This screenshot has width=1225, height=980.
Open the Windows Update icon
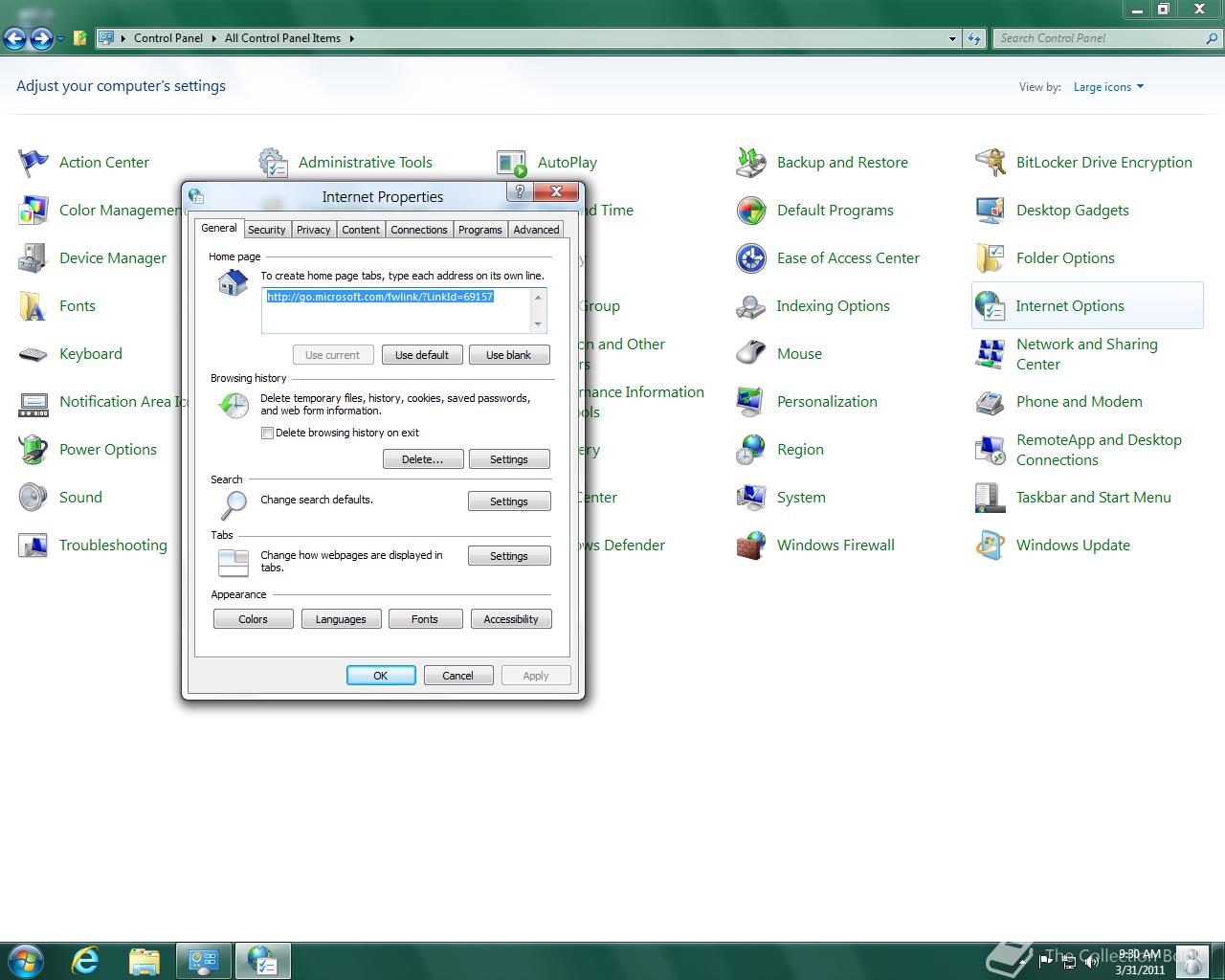[x=991, y=546]
